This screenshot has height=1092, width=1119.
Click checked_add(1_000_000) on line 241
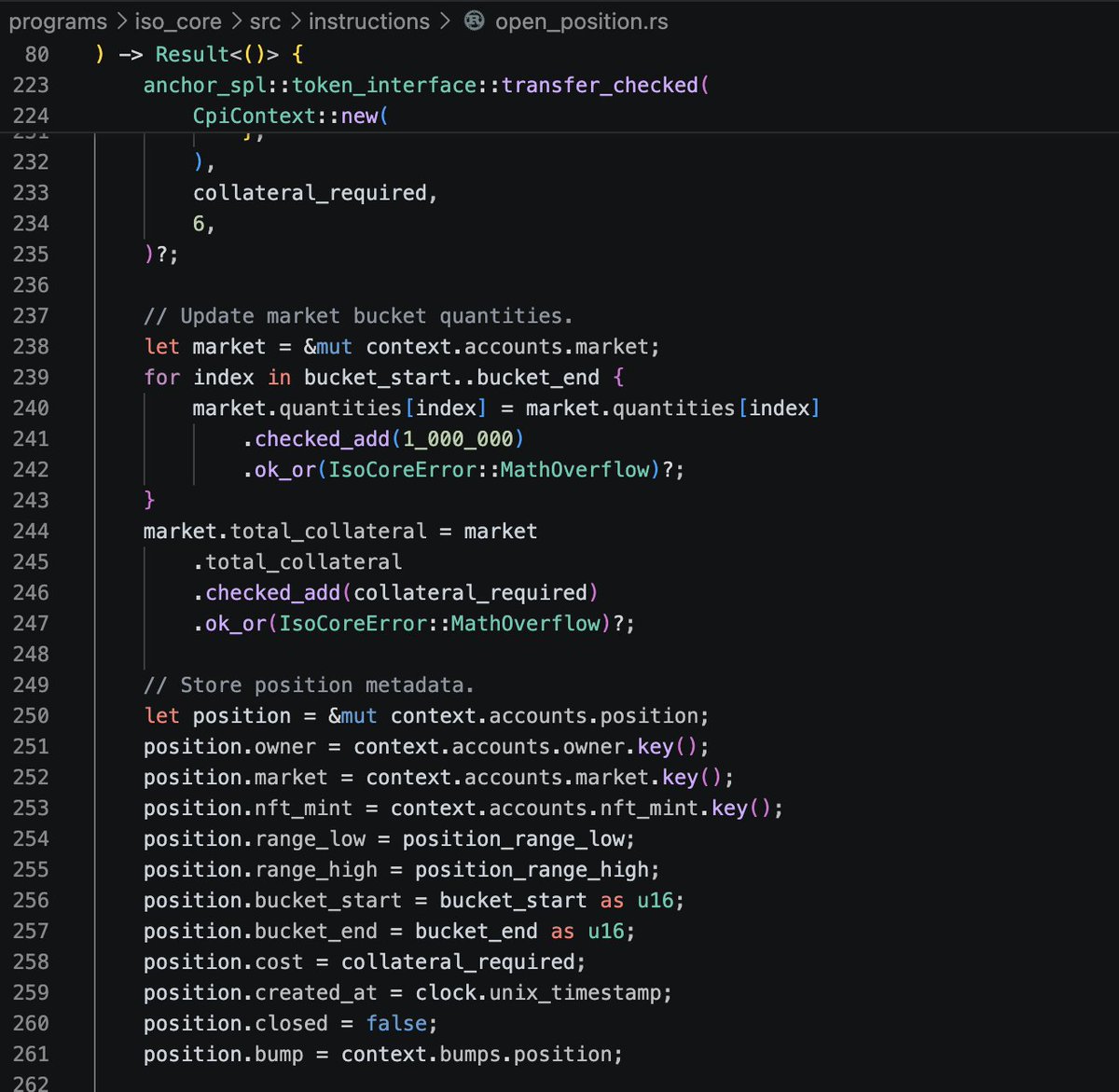(x=389, y=438)
